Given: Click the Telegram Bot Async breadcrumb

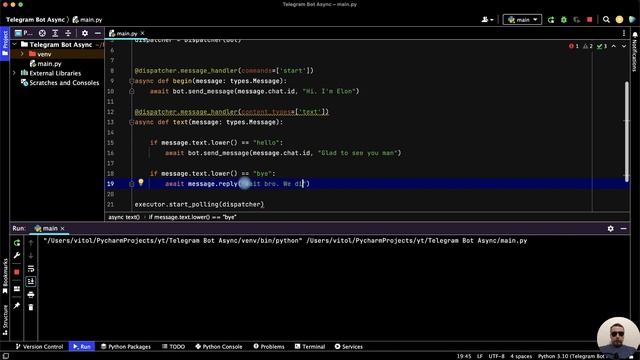Looking at the screenshot, I should [x=35, y=20].
